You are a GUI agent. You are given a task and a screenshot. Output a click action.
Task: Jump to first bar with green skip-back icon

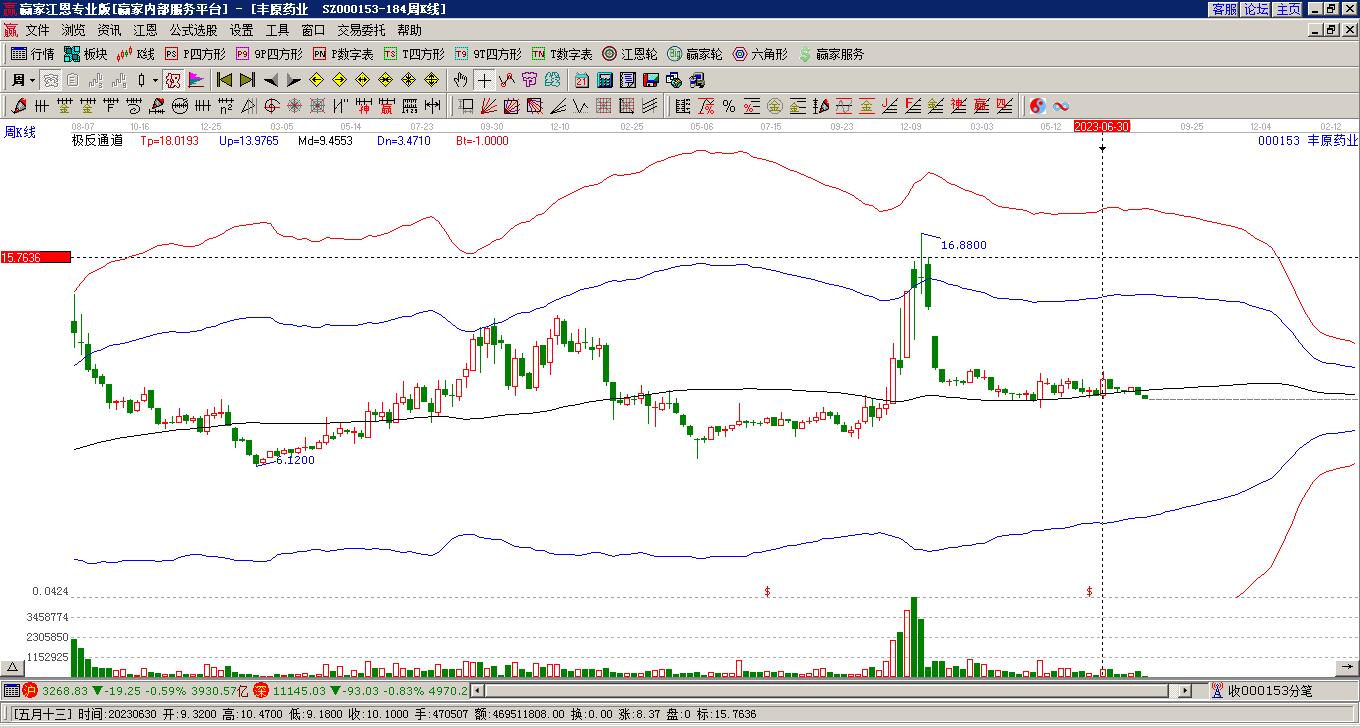[224, 80]
